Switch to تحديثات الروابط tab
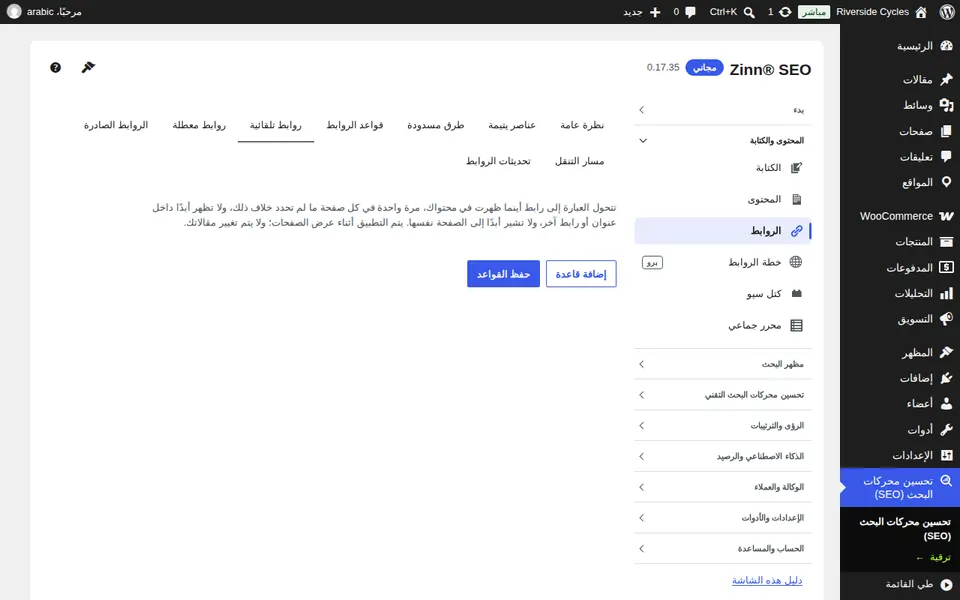Image resolution: width=960 pixels, height=600 pixels. point(498,161)
